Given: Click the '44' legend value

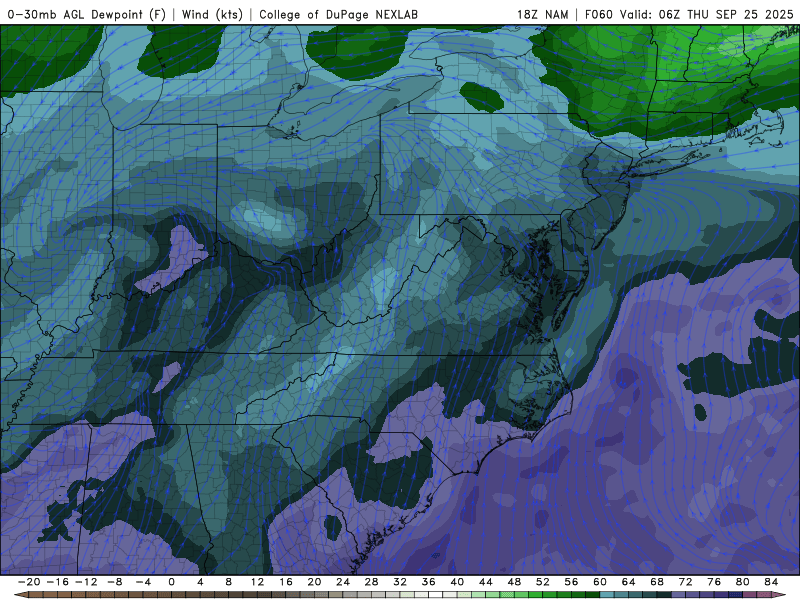Looking at the screenshot, I should 486,582.
